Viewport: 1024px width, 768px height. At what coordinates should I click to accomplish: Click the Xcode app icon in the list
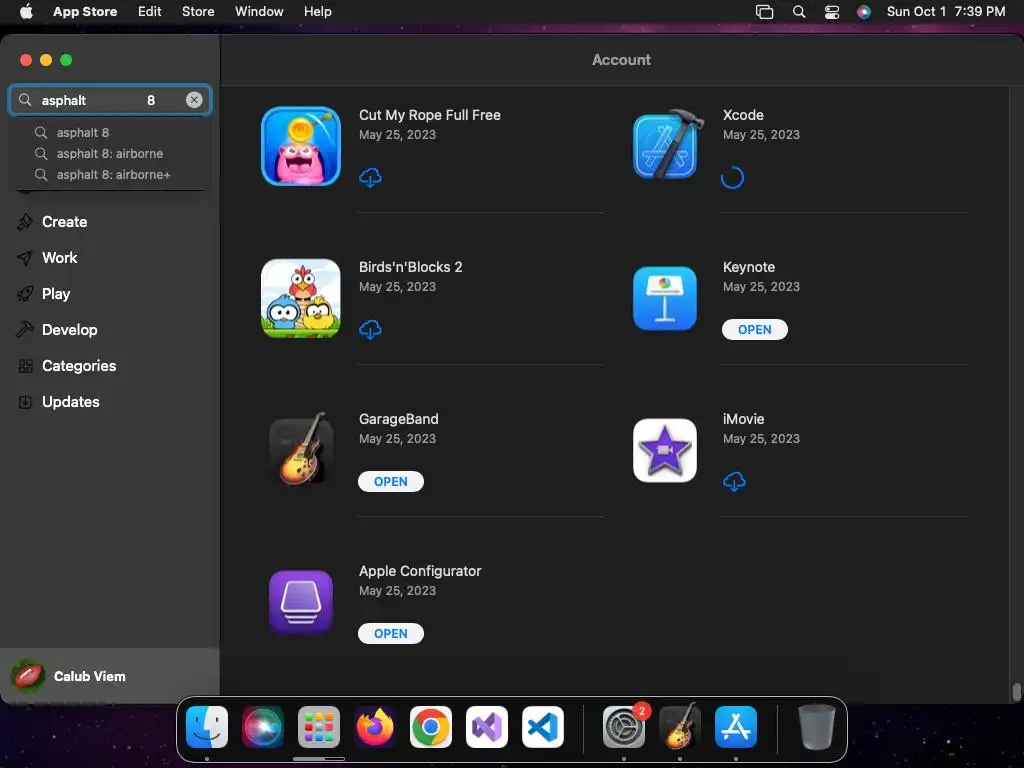667,145
